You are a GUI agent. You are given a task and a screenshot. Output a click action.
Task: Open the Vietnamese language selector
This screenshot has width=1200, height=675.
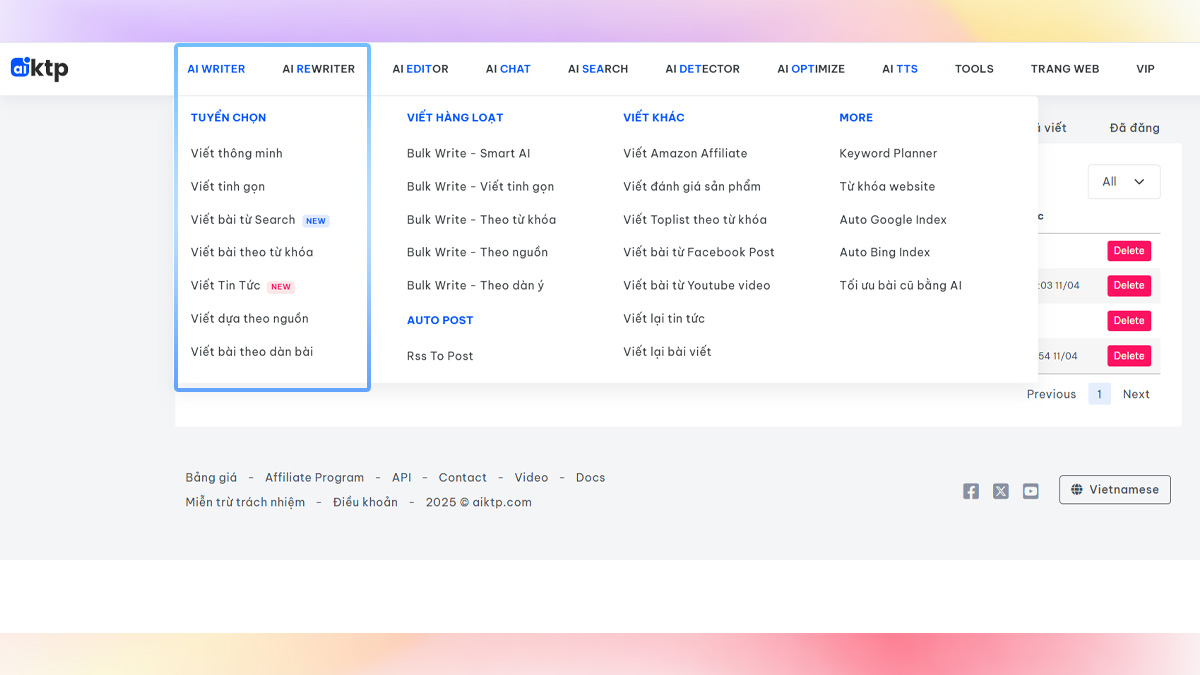point(1114,490)
